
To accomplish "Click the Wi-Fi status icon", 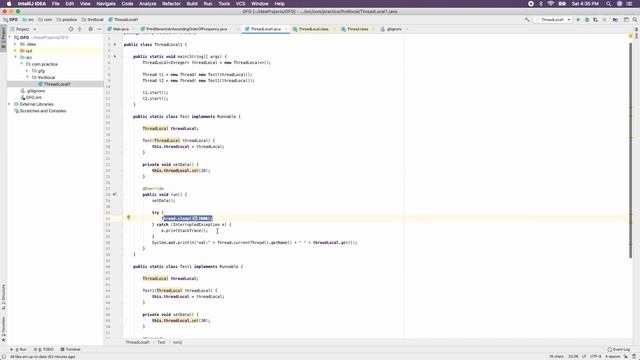I will (x=551, y=4).
